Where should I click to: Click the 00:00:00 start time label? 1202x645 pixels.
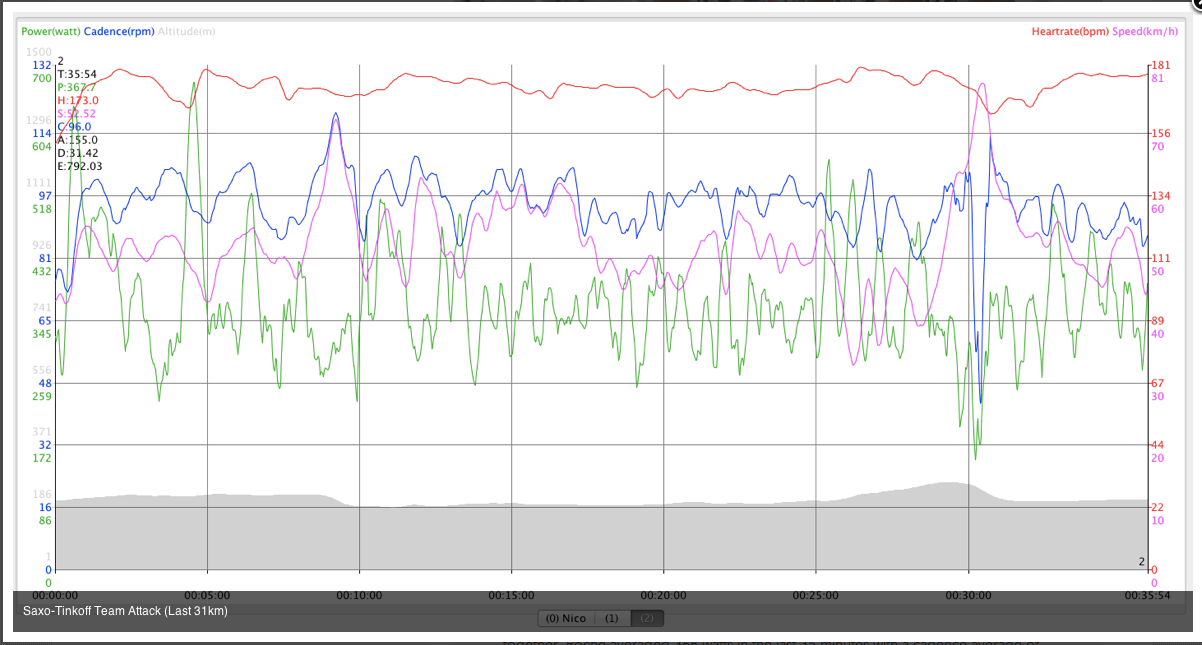tap(55, 595)
